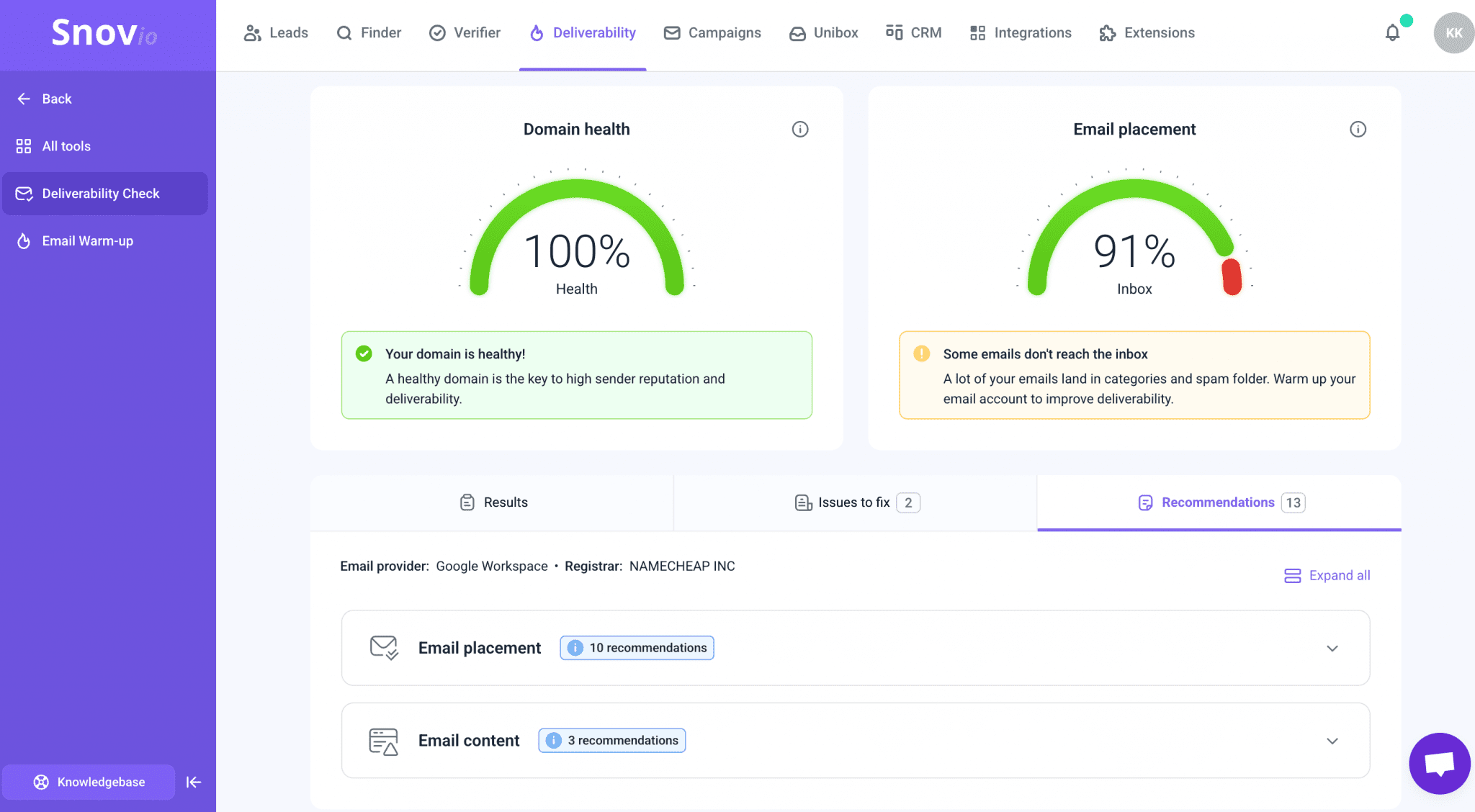Open the Leads section icon
This screenshot has width=1475, height=812.
coord(251,32)
